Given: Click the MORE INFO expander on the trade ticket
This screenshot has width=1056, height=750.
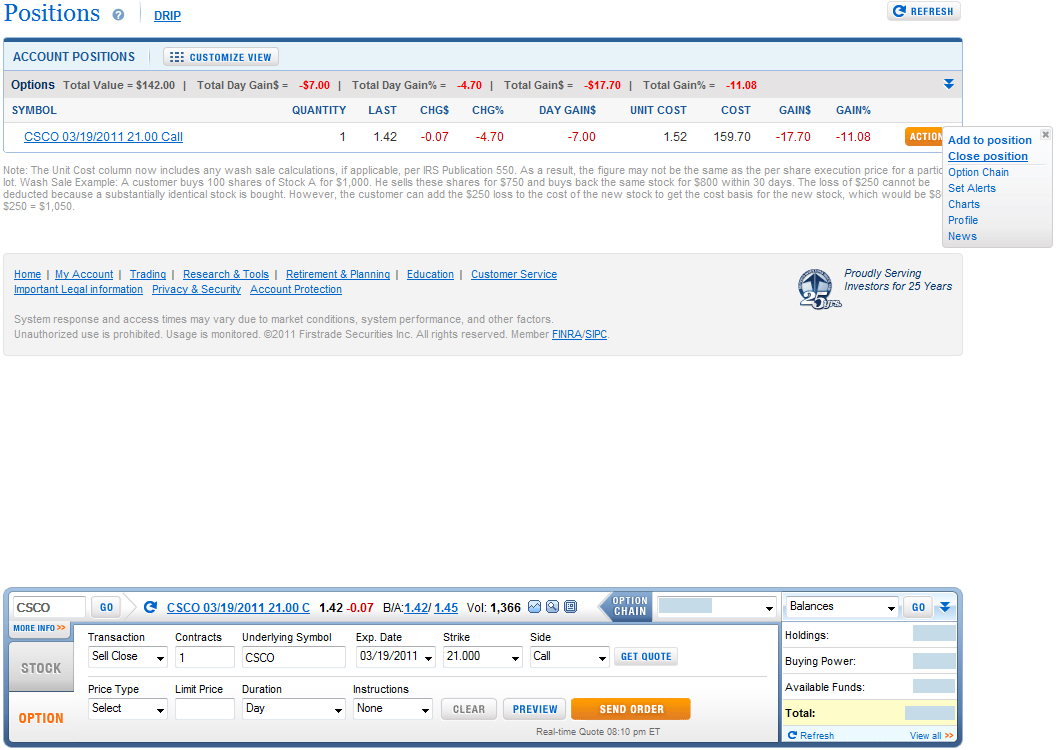Looking at the screenshot, I should click(x=38, y=629).
